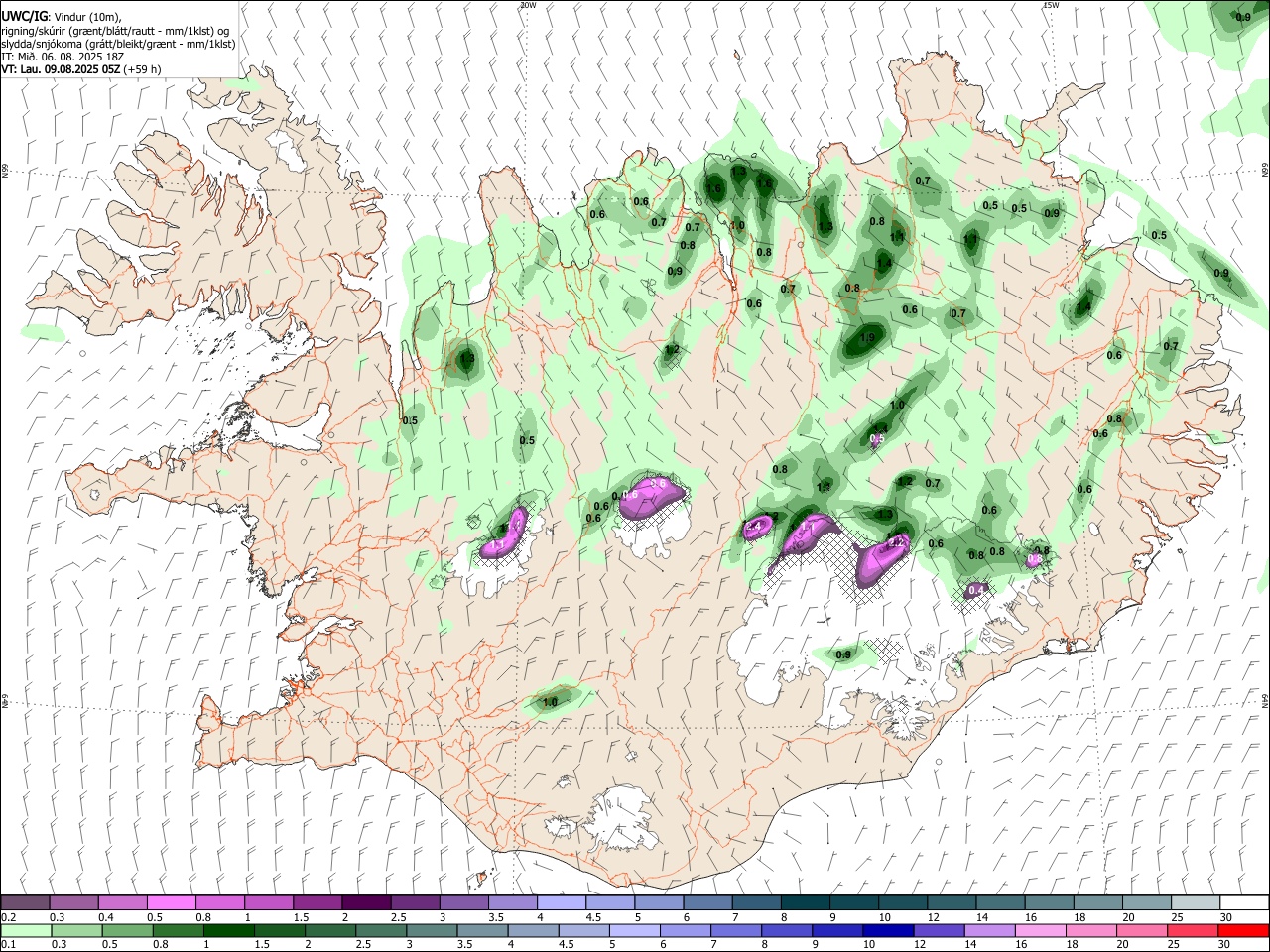Select the pale mint swatch above the 0.1 label
Viewport: 1270px width, 952px height.
click(25, 930)
